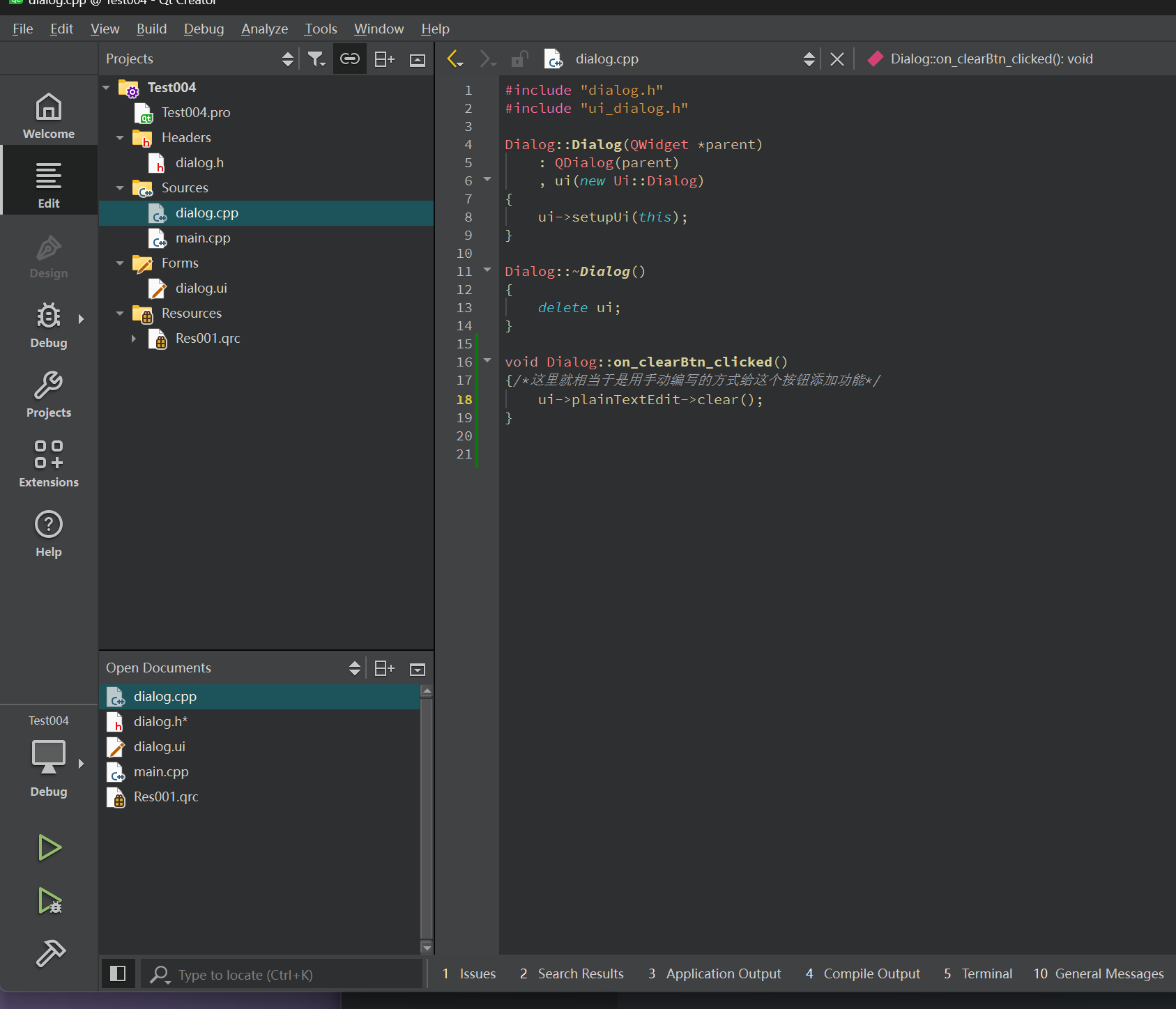Open the Projects view selector dropdown
1176x1009 pixels.
287,59
